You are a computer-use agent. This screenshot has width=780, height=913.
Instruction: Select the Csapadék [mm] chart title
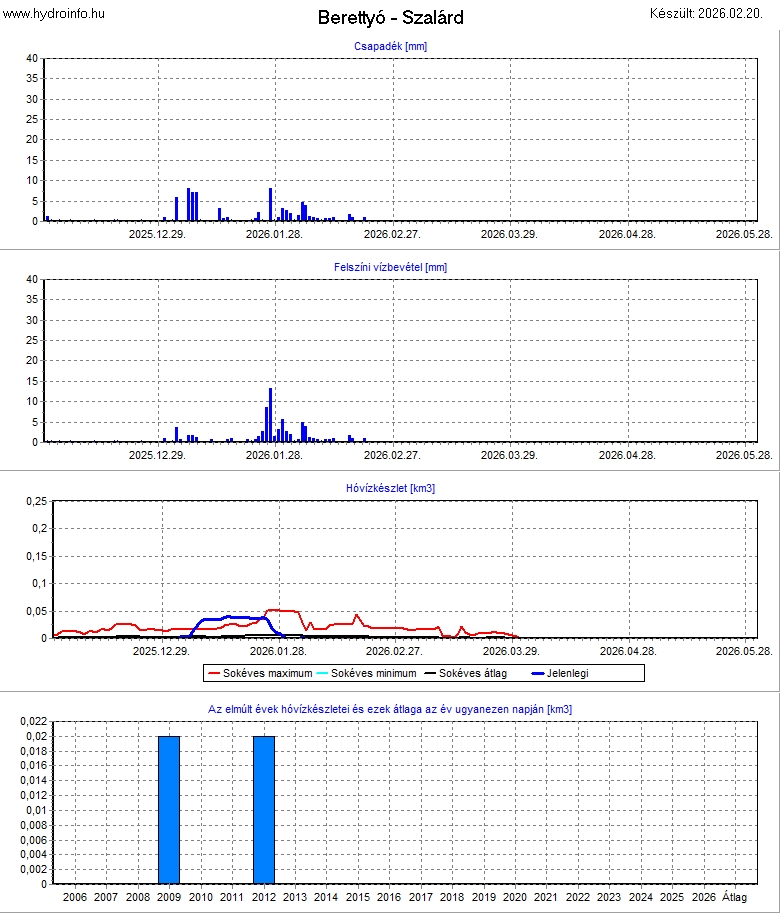tap(390, 46)
